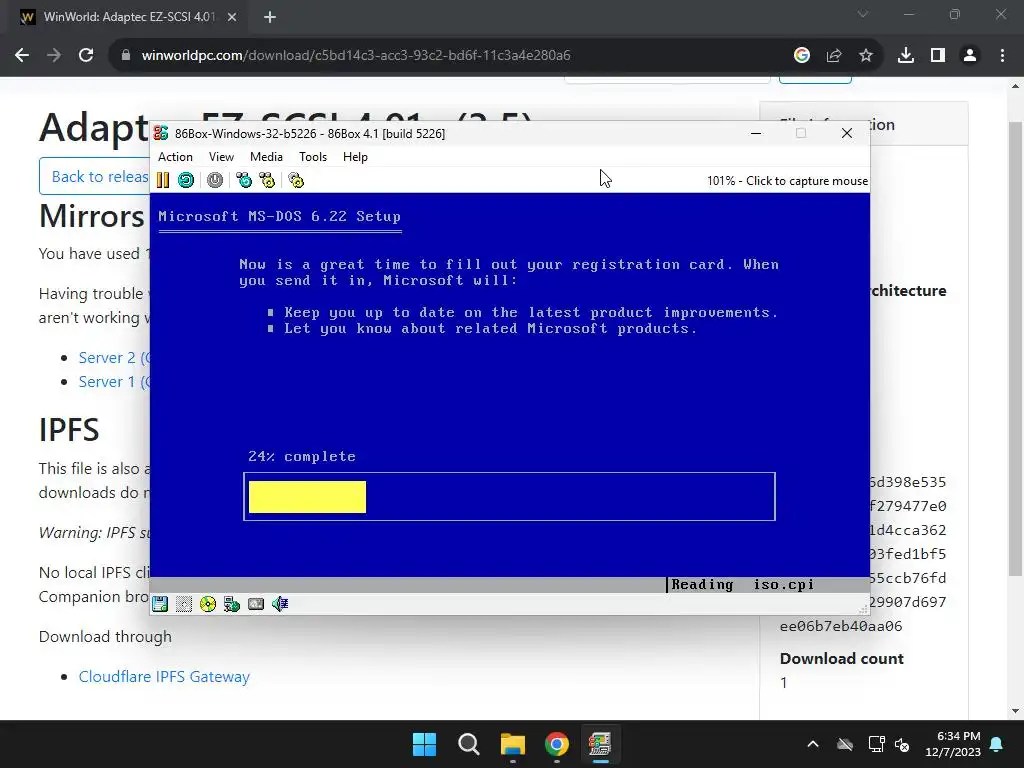
Task: Open the Chrome profile menu
Action: click(x=970, y=56)
